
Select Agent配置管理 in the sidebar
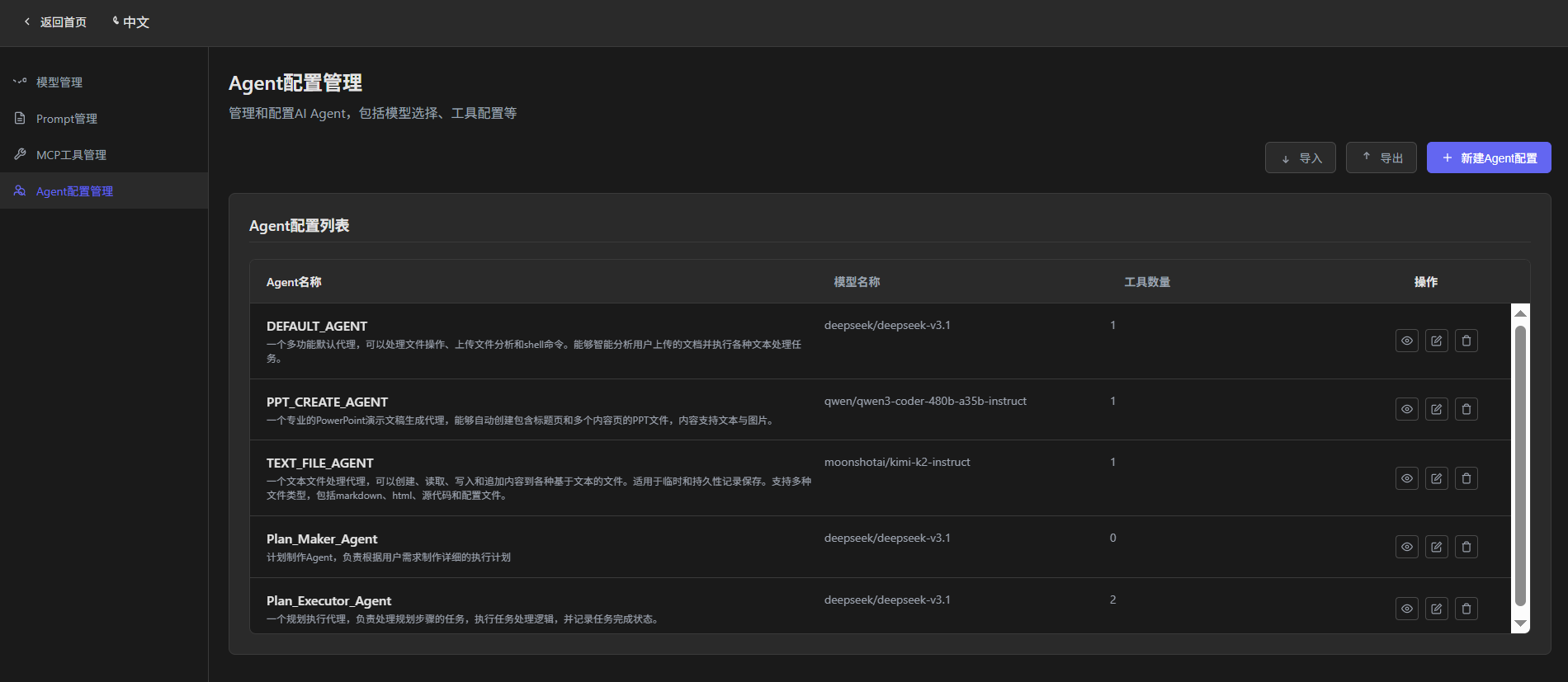[x=104, y=190]
